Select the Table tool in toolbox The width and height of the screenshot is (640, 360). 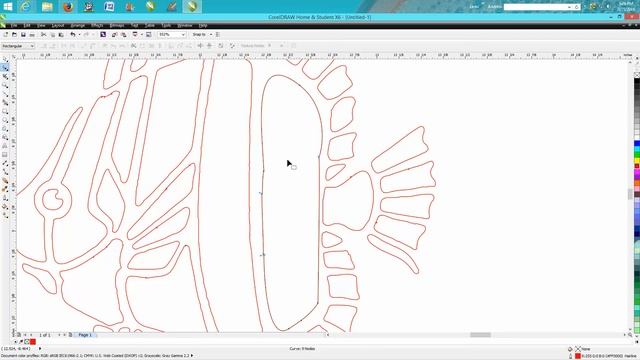[x=5, y=155]
